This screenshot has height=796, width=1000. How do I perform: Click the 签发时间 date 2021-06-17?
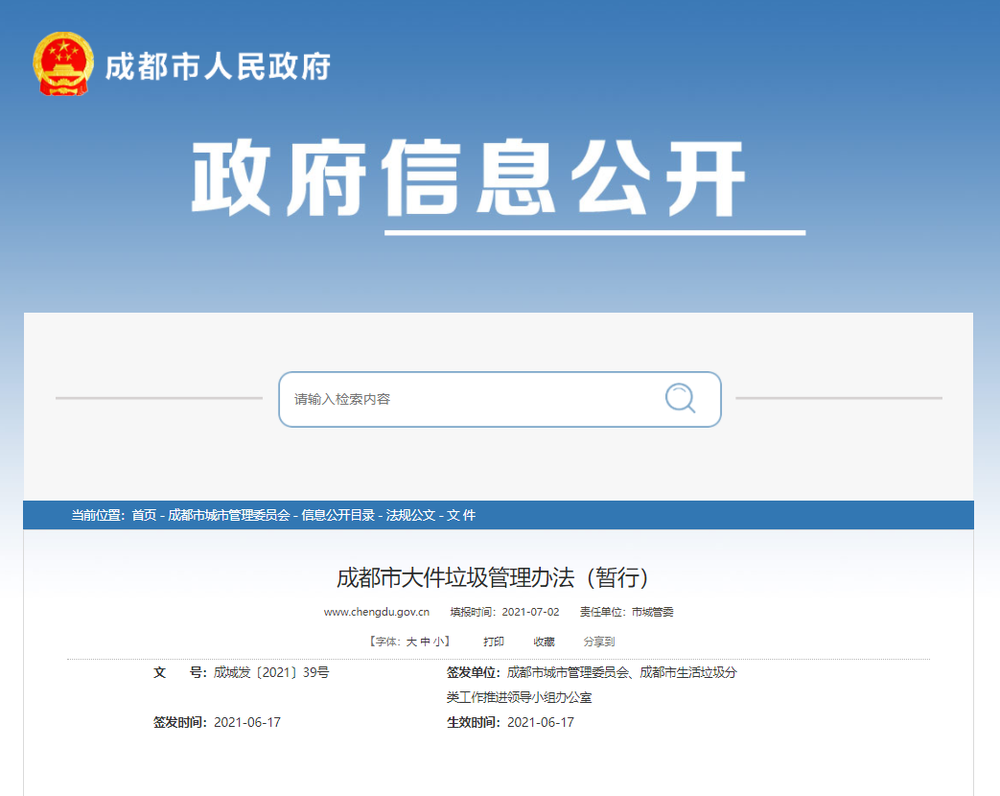(247, 722)
